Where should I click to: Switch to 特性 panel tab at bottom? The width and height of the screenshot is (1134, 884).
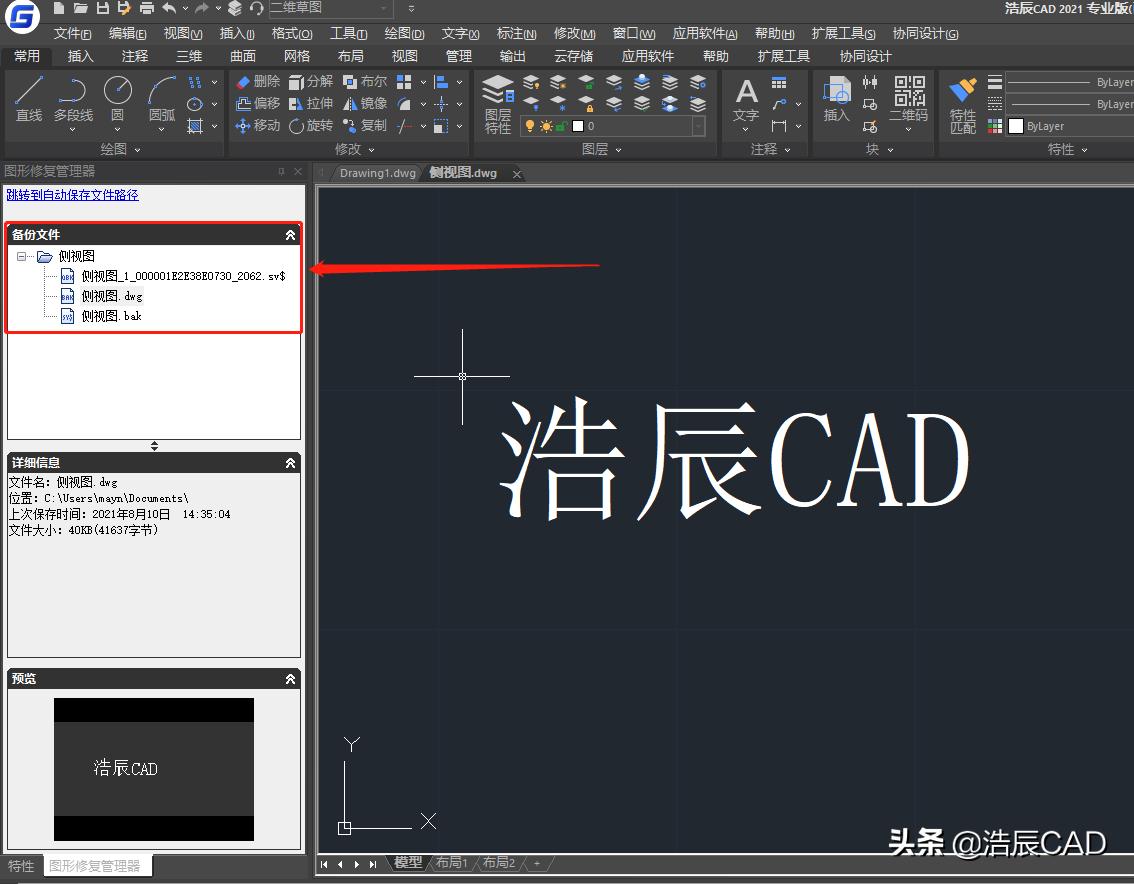(21, 866)
